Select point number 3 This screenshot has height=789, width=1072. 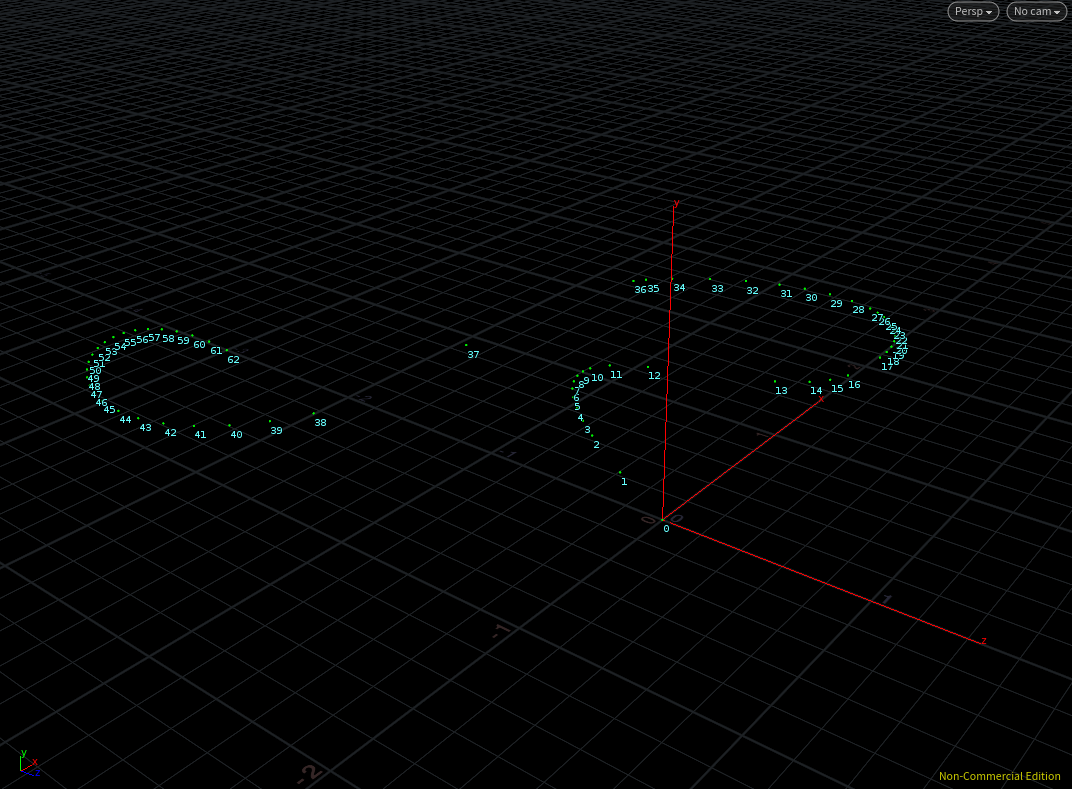[x=587, y=429]
